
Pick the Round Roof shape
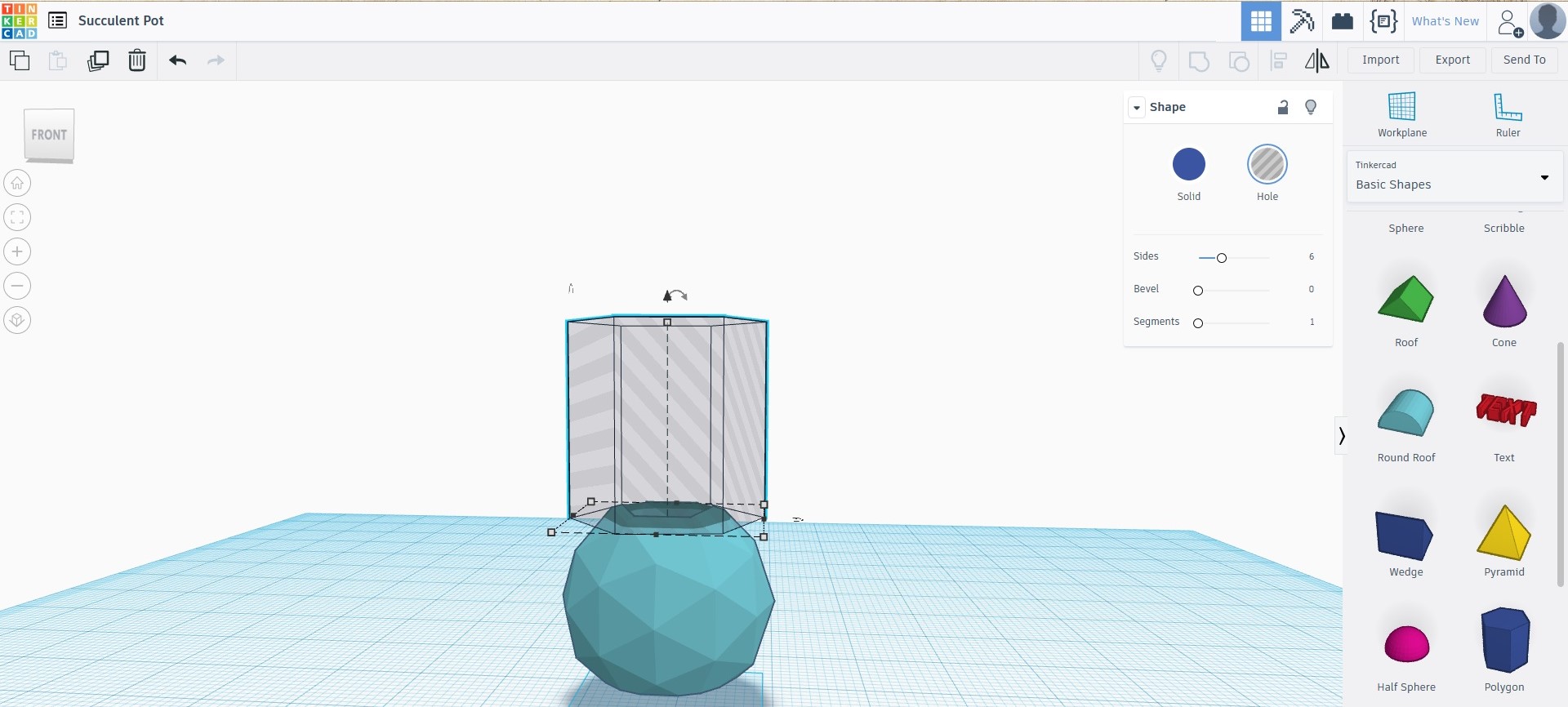[1406, 413]
